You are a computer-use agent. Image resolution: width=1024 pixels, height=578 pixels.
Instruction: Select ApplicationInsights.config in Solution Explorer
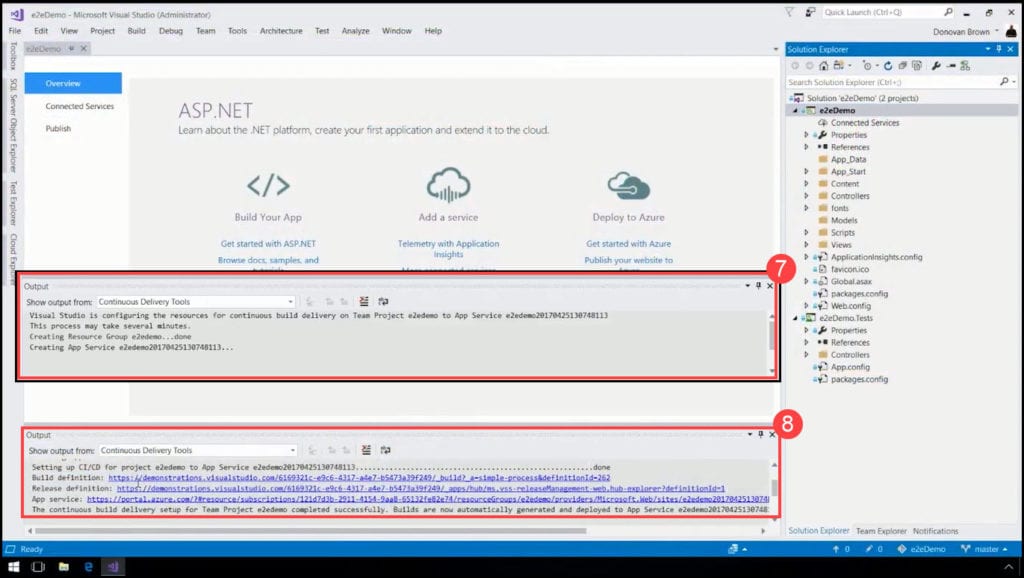click(x=876, y=257)
